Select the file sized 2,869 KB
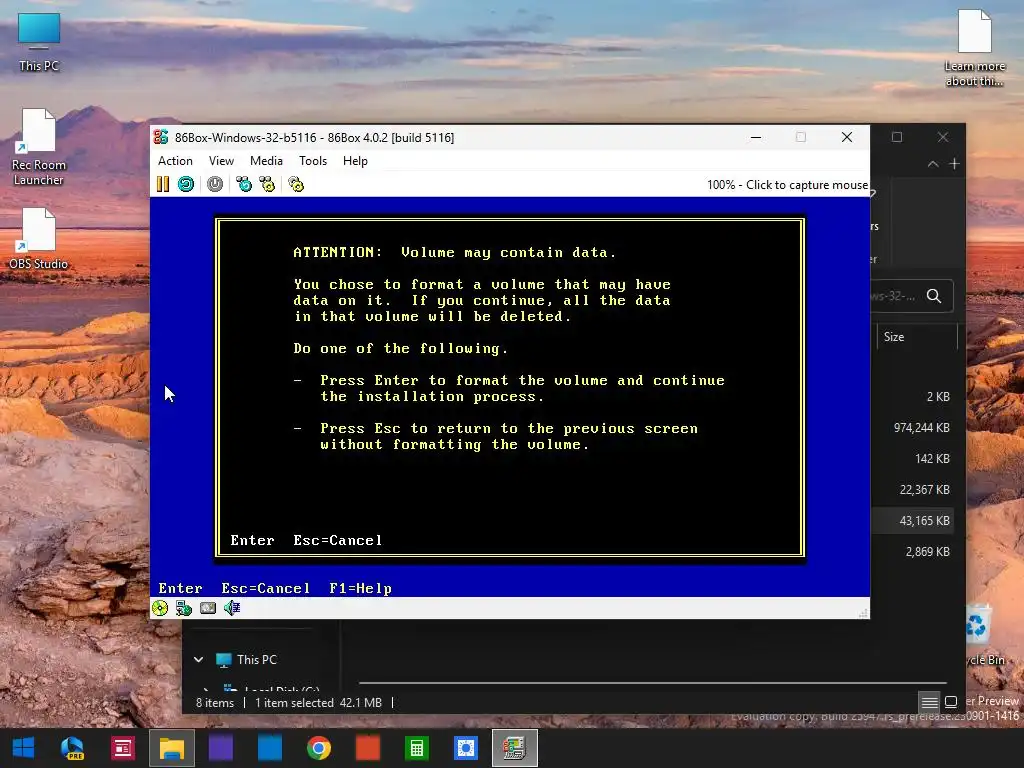The image size is (1024, 768). click(x=912, y=552)
